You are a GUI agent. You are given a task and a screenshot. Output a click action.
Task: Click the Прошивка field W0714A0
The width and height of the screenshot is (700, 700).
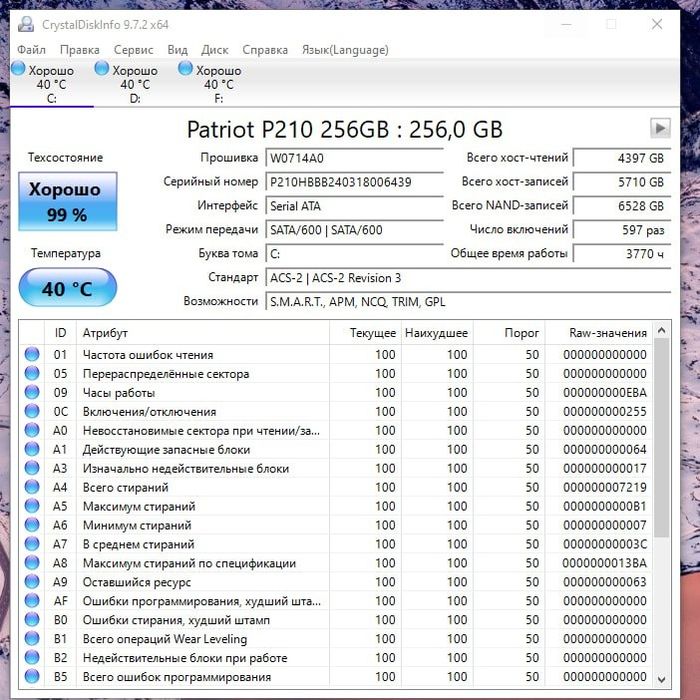click(354, 158)
